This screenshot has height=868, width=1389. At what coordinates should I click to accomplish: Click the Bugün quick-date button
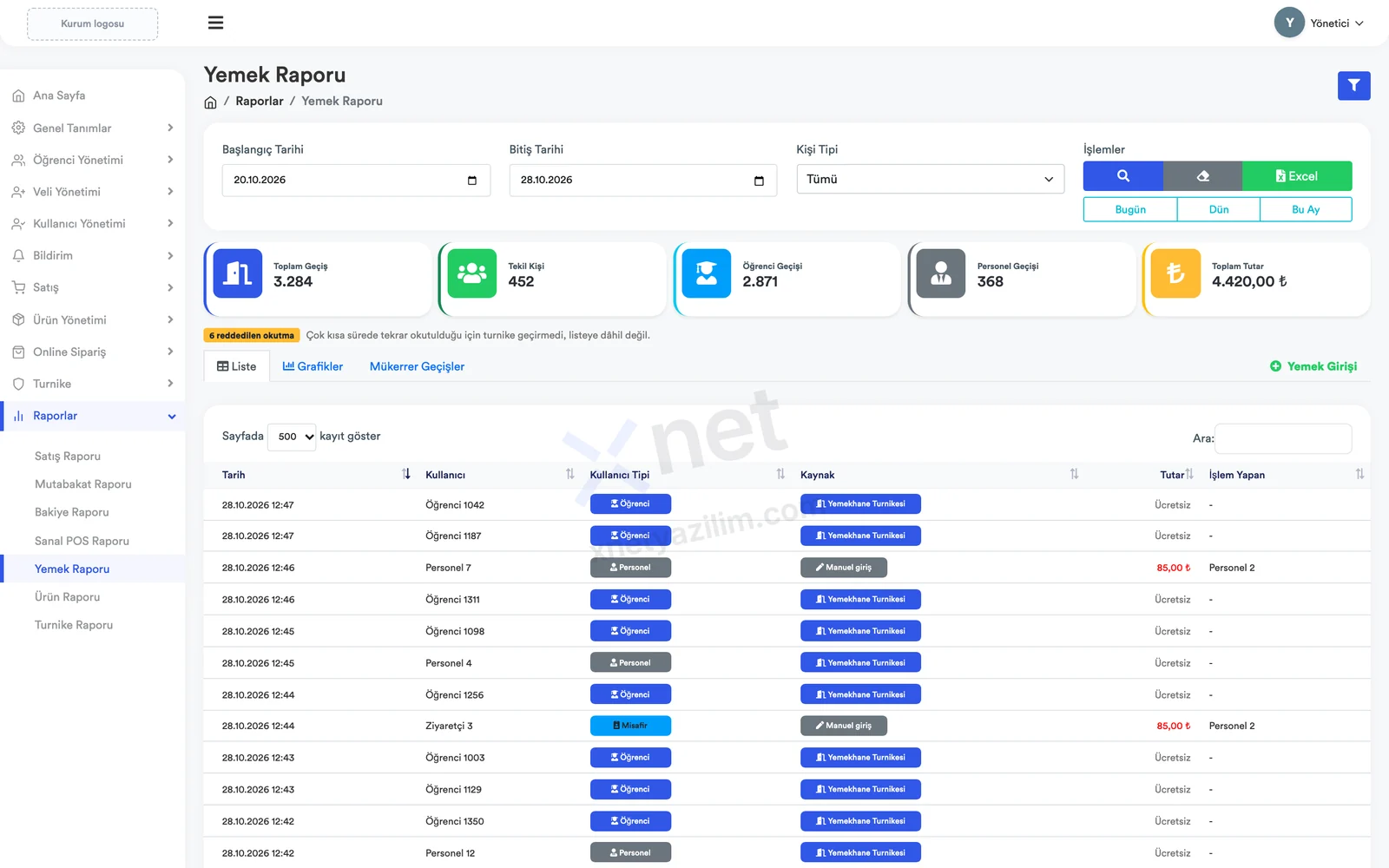tap(1130, 209)
